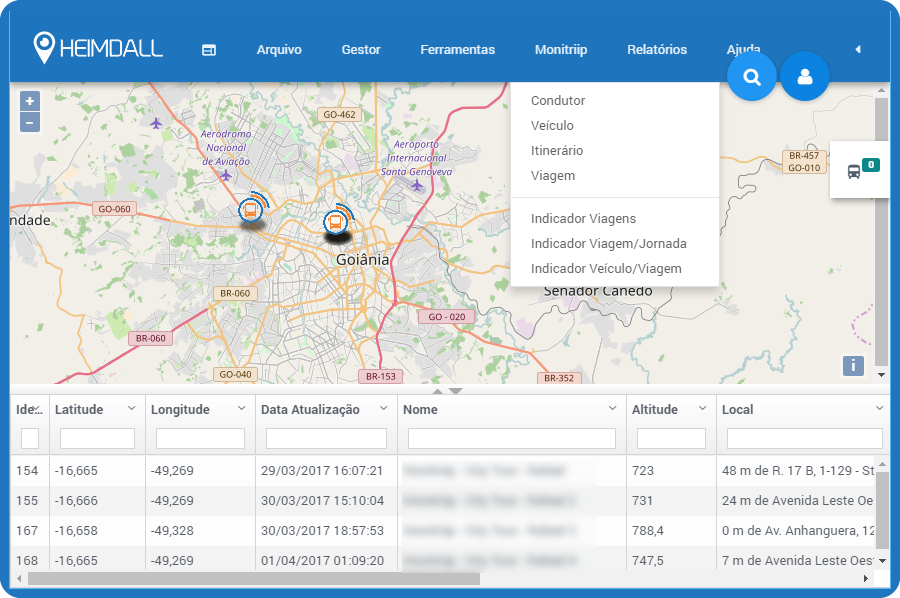Click the horizontal scrollbar thumb under the grid
The height and width of the screenshot is (598, 900).
coord(254,578)
